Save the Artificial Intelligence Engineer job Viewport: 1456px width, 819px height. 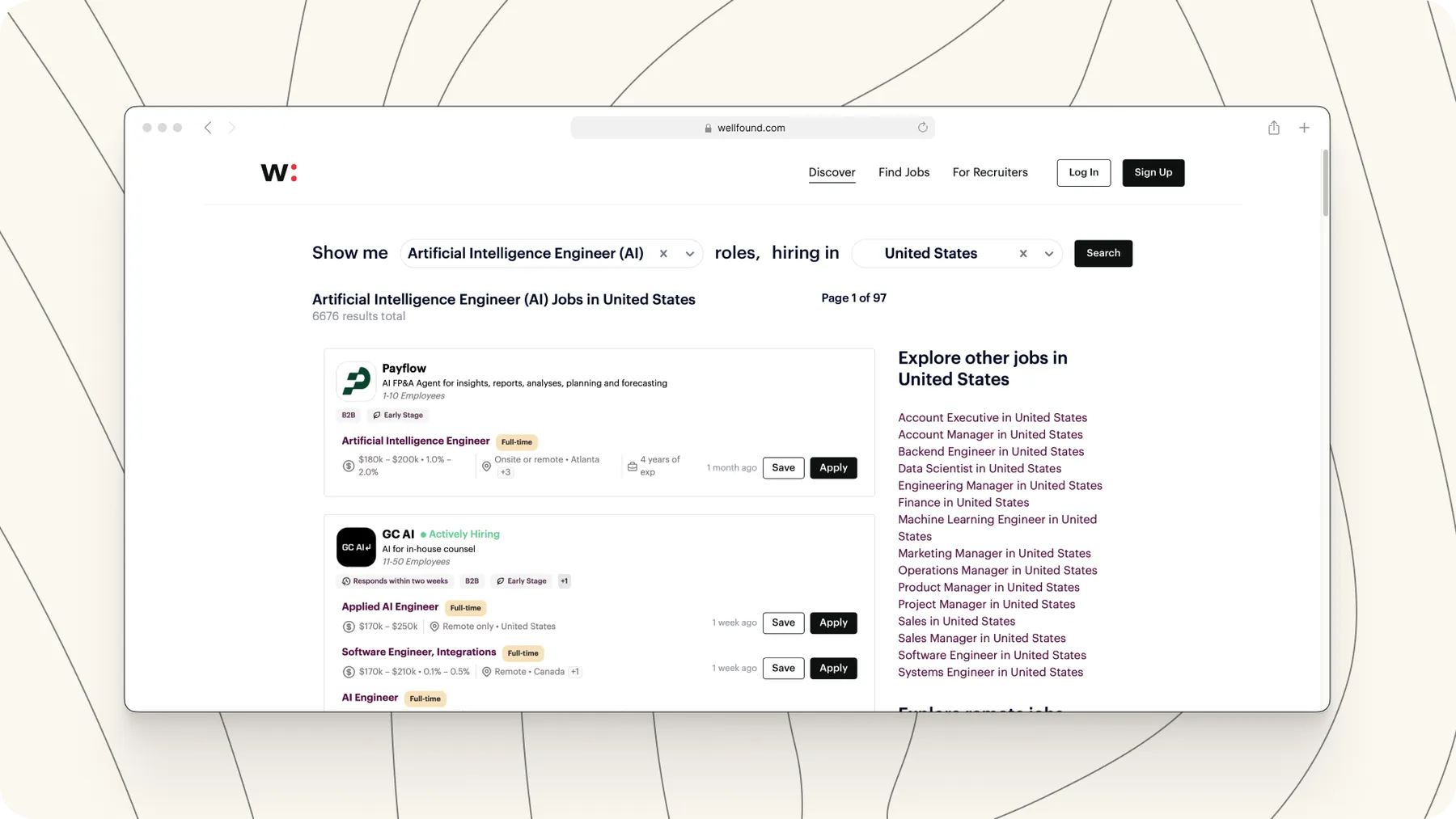pyautogui.click(x=783, y=468)
